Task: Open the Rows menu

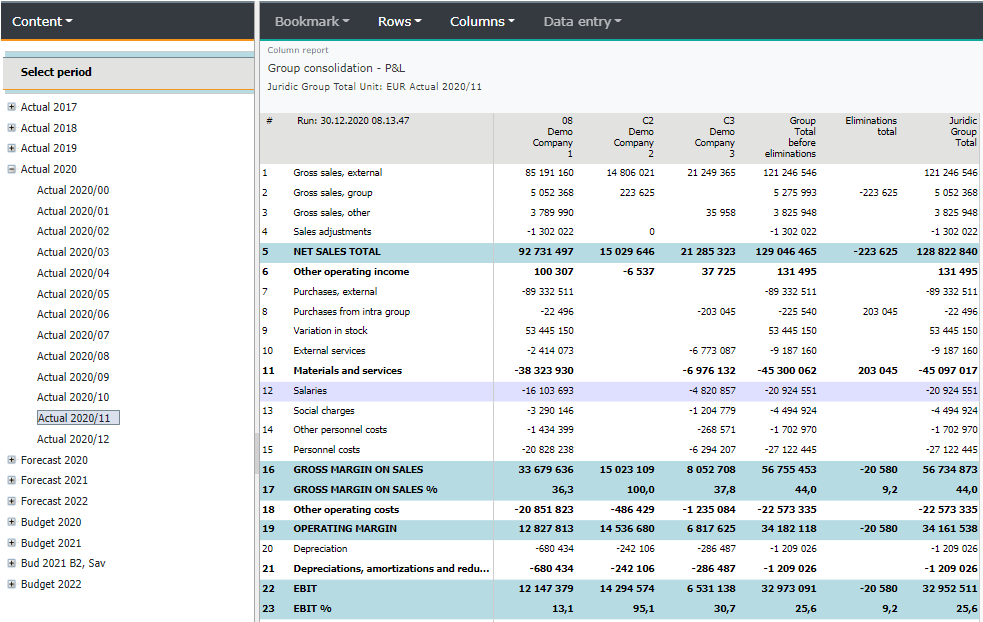Action: (x=399, y=21)
